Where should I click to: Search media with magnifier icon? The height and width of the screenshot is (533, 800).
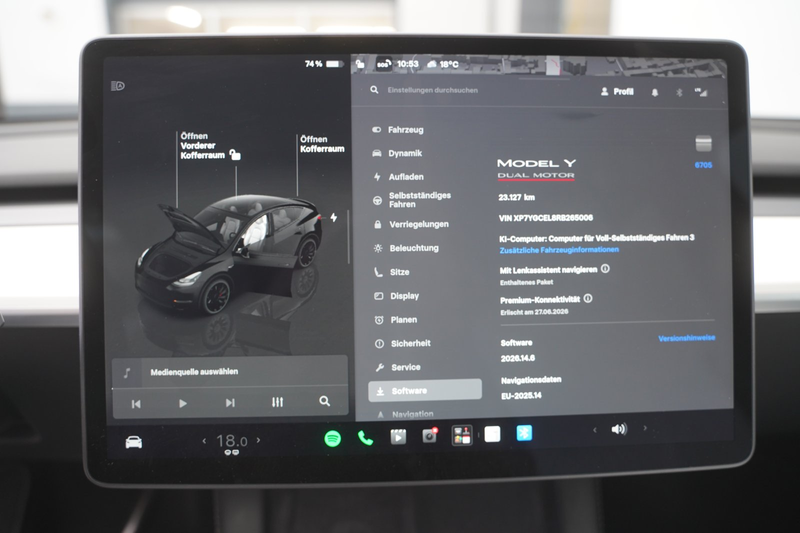point(324,401)
